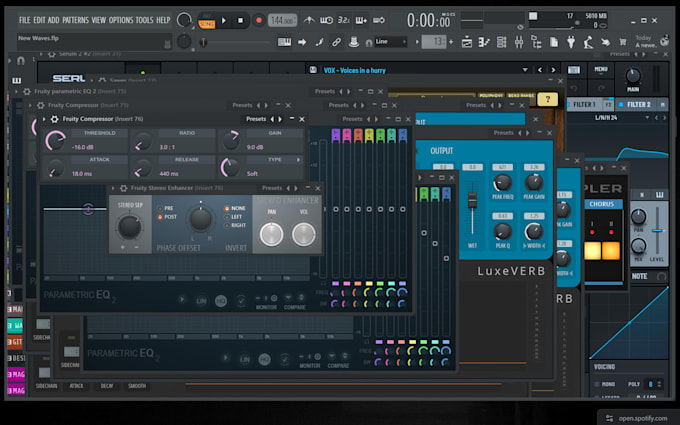Click MENU button in Serum window
This screenshot has height=425, width=680.
pyautogui.click(x=601, y=69)
